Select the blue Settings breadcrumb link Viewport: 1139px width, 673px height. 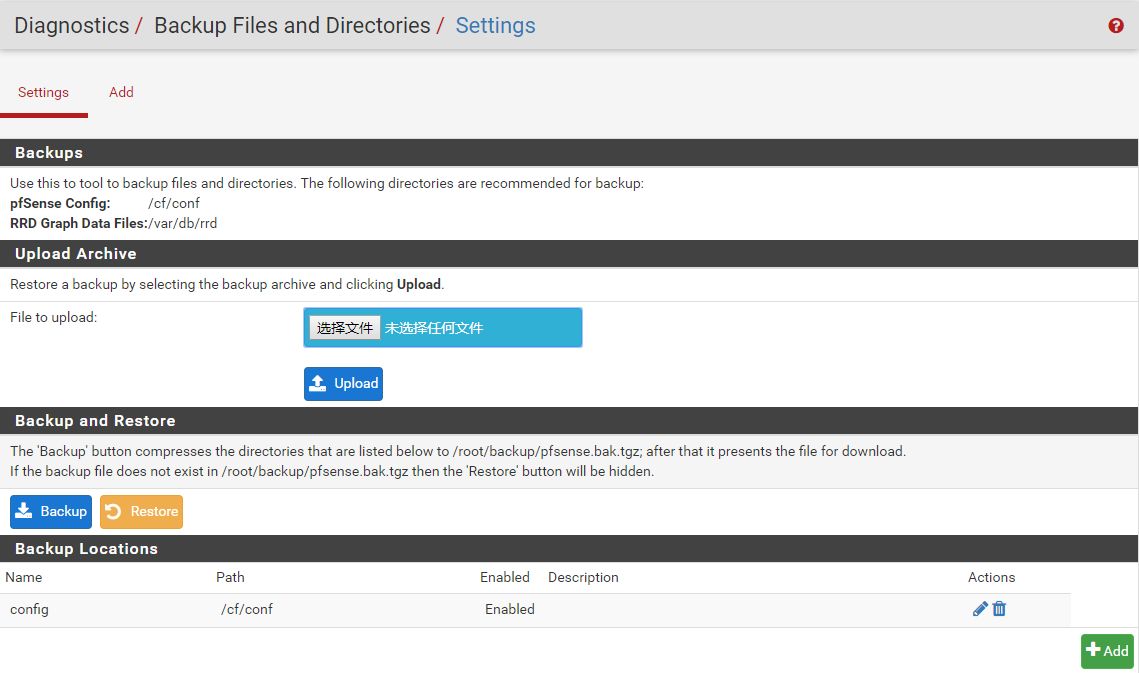pyautogui.click(x=495, y=26)
